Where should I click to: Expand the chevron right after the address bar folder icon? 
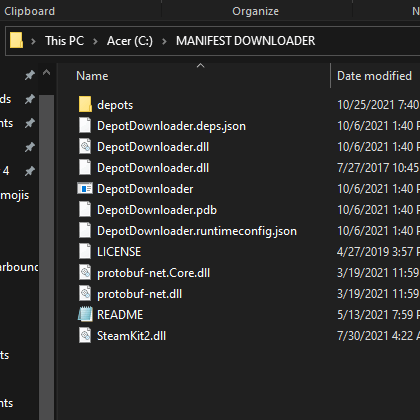[33, 41]
